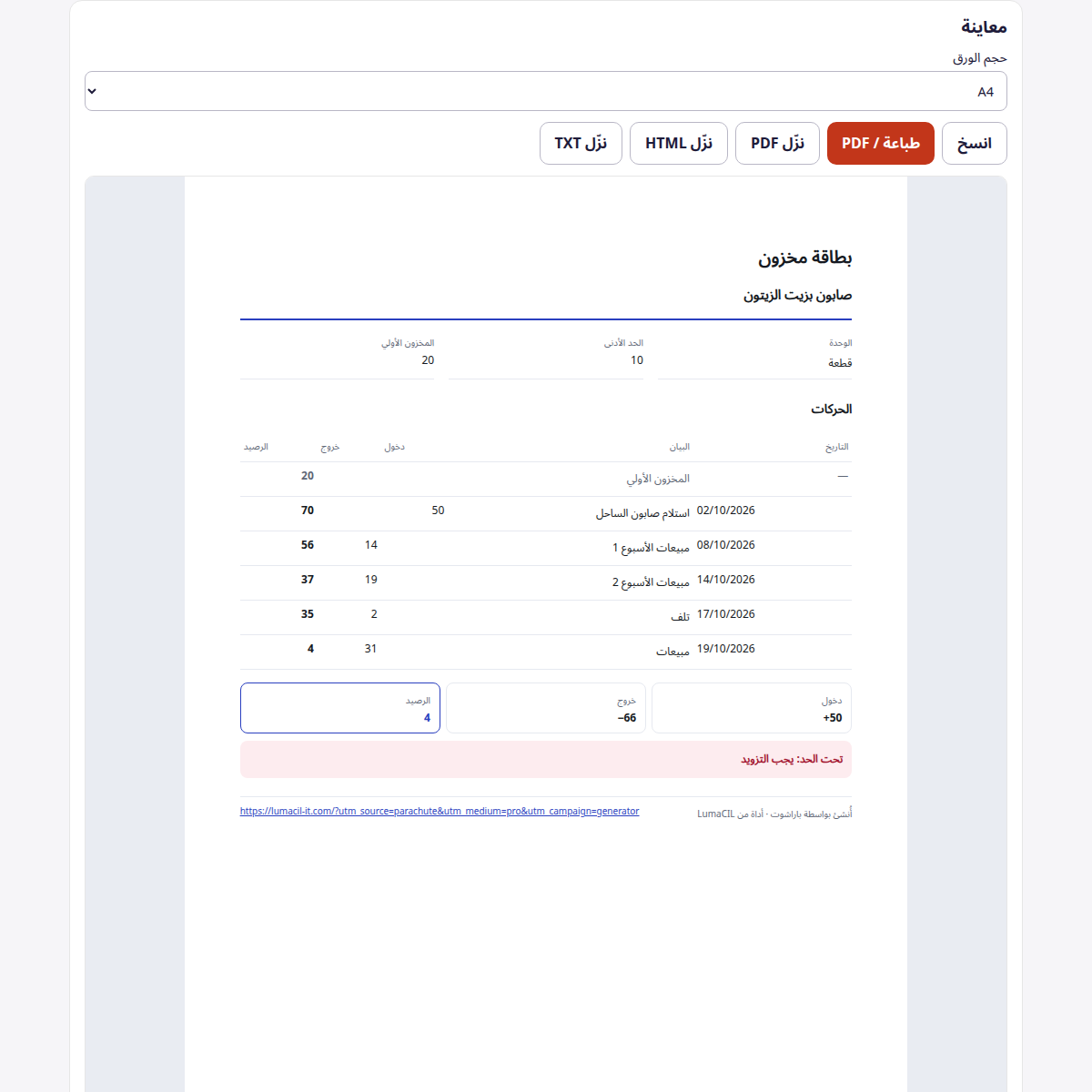Click the انسخ copy button
Viewport: 1092px width, 1092px height.
pyautogui.click(x=974, y=143)
